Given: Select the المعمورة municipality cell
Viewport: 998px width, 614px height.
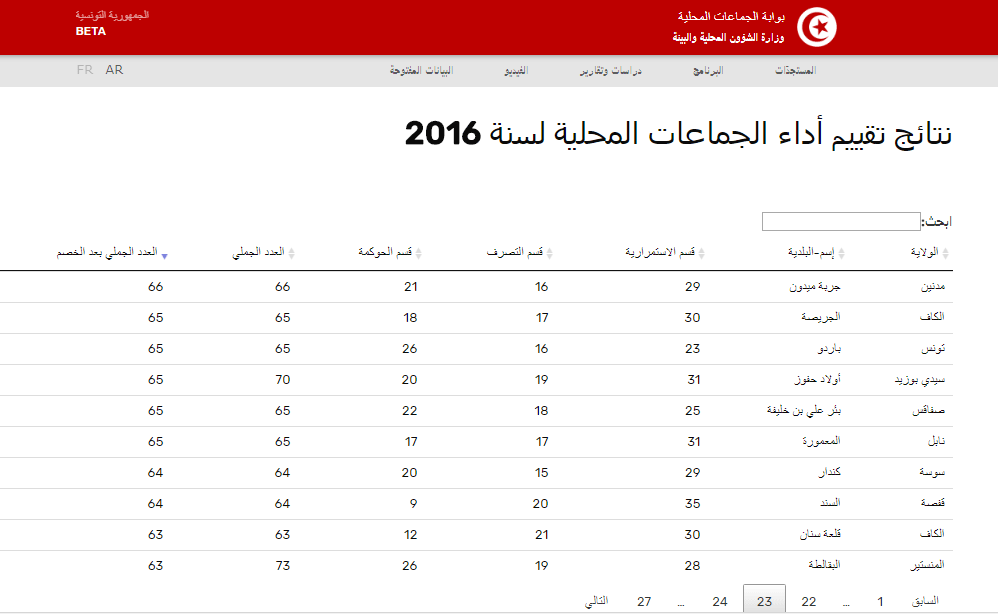Looking at the screenshot, I should 822,441.
